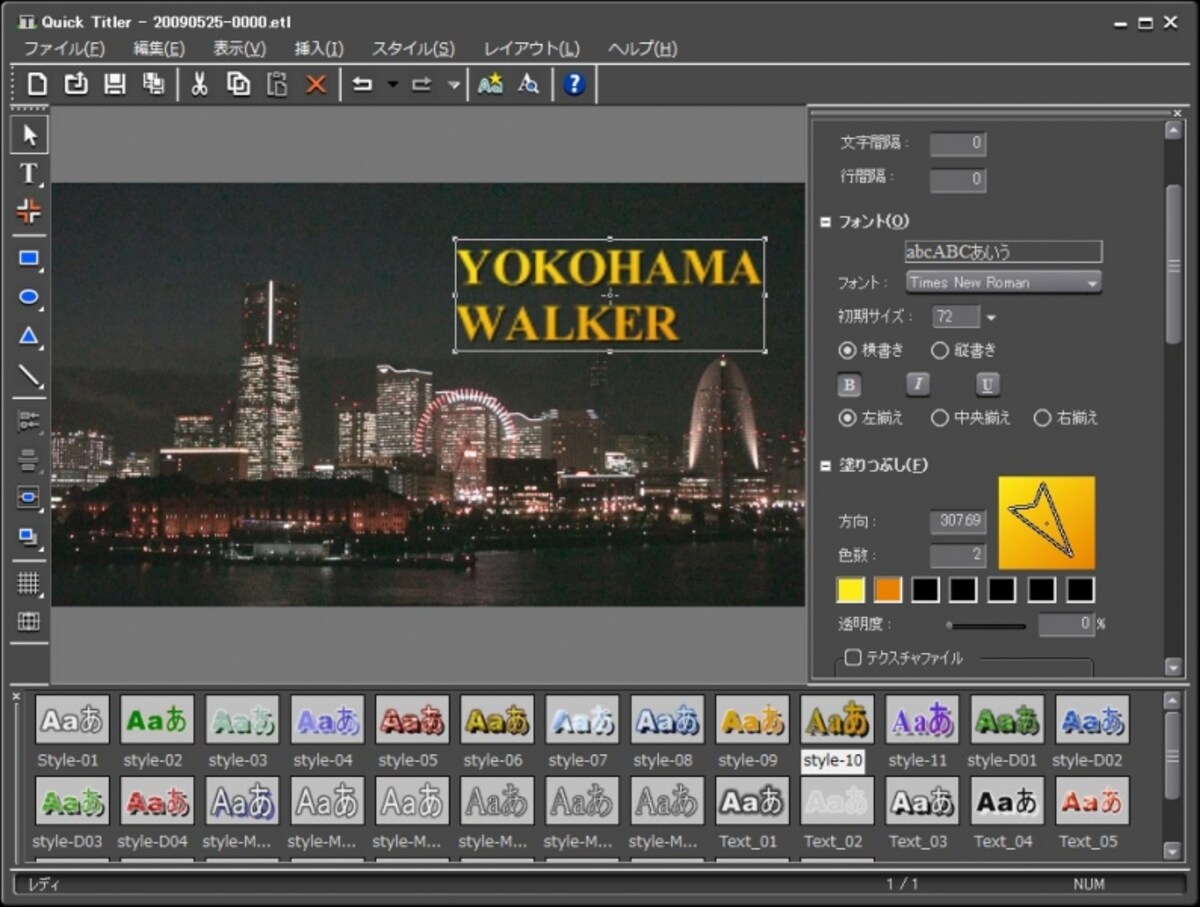Click the new style icon with star
1200x907 pixels.
pos(490,84)
